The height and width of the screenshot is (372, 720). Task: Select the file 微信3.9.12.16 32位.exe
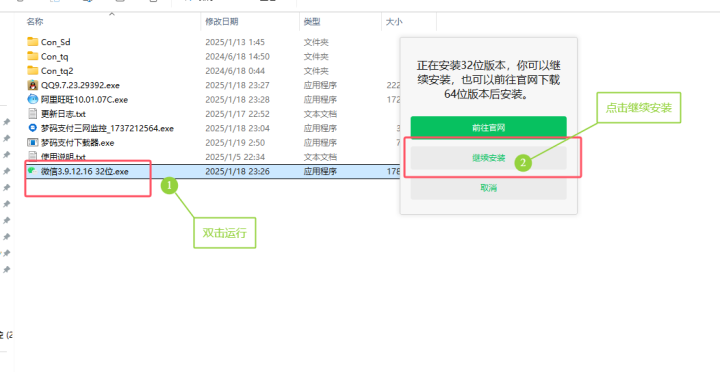click(x=85, y=171)
